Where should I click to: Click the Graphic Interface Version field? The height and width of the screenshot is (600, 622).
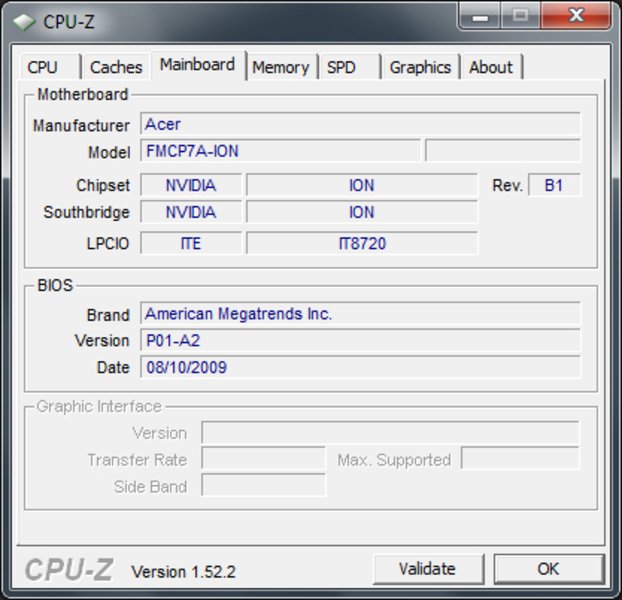coord(390,433)
